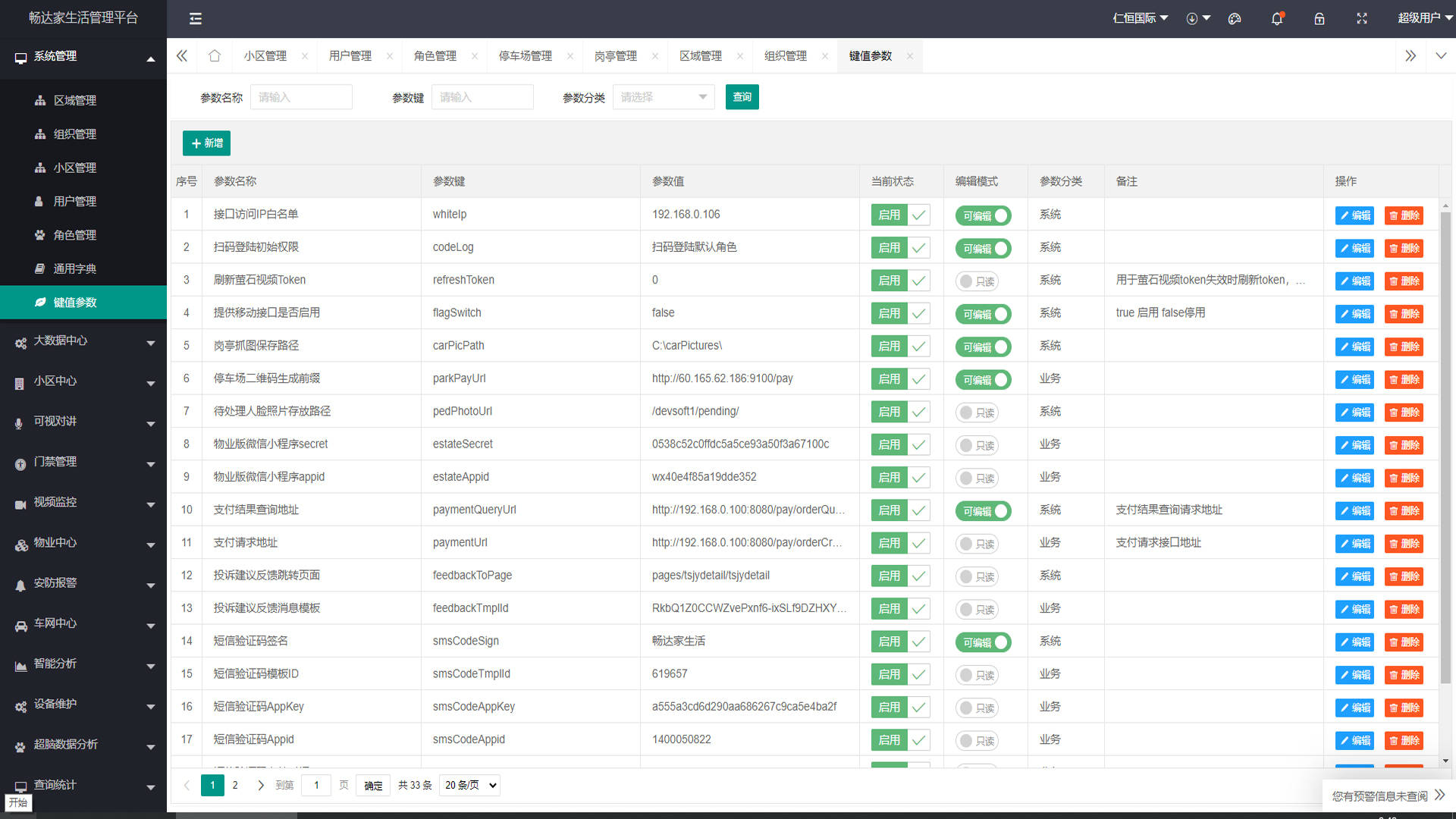The width and height of the screenshot is (1456, 819).
Task: Open the notification bell icon
Action: pyautogui.click(x=1277, y=18)
